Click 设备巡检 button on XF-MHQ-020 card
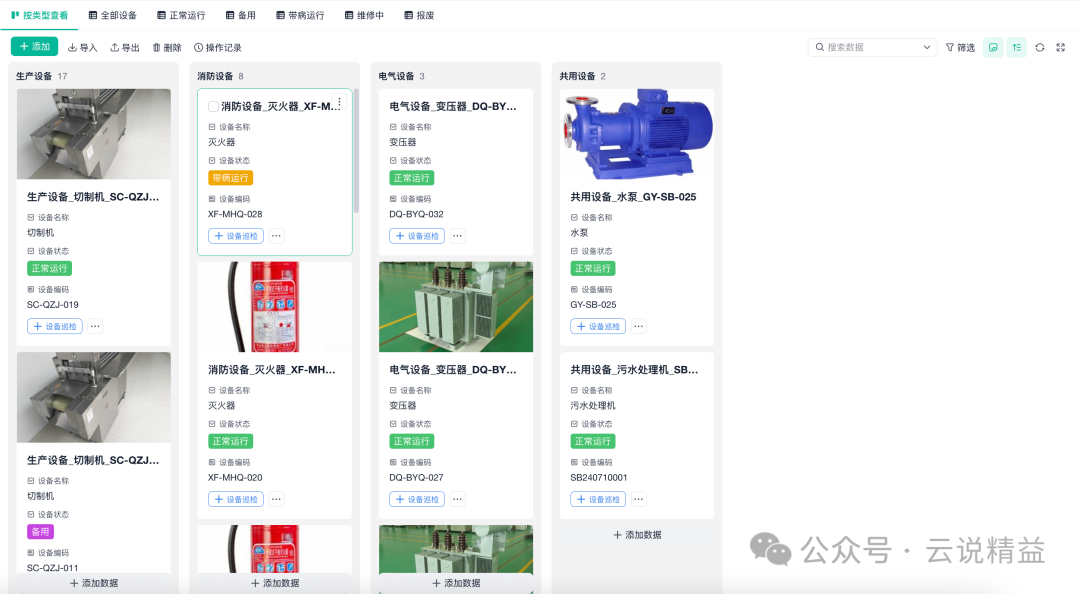Screen dimensions: 1080x594 236,499
